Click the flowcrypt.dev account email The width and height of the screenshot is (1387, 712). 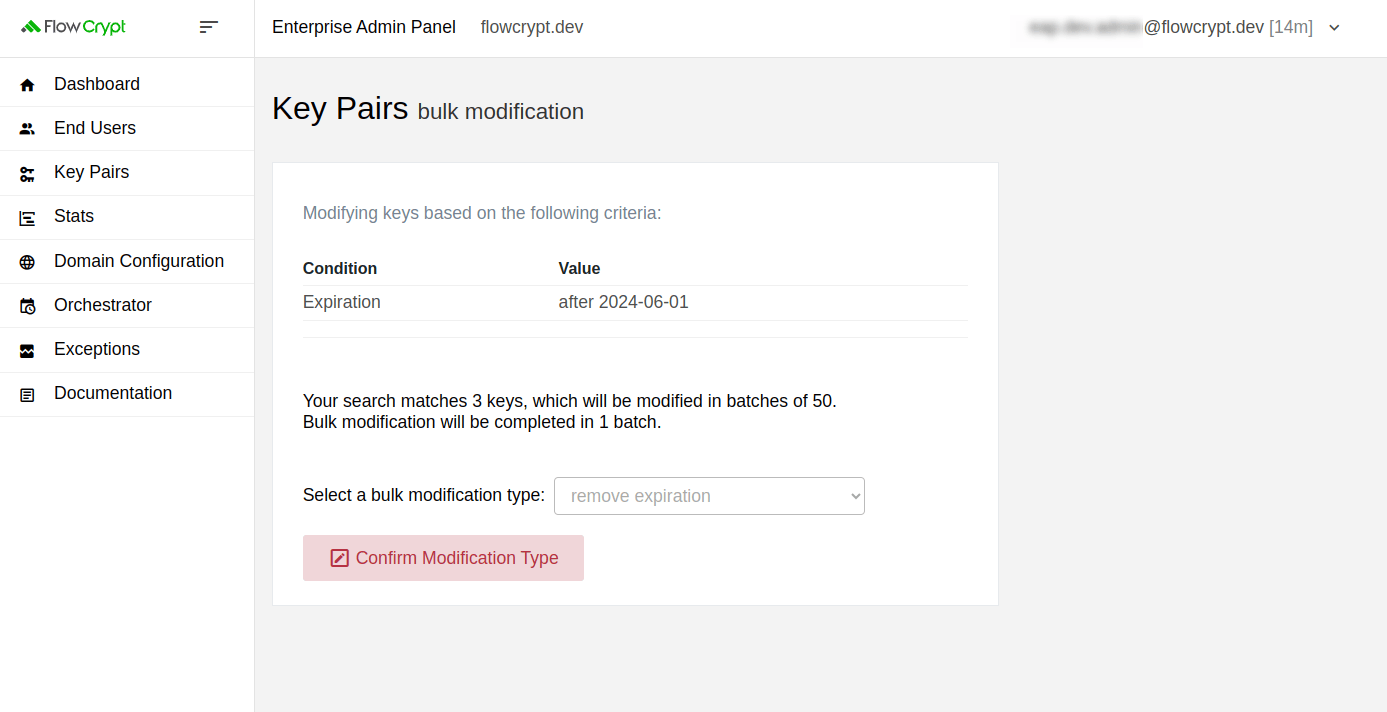(1146, 27)
